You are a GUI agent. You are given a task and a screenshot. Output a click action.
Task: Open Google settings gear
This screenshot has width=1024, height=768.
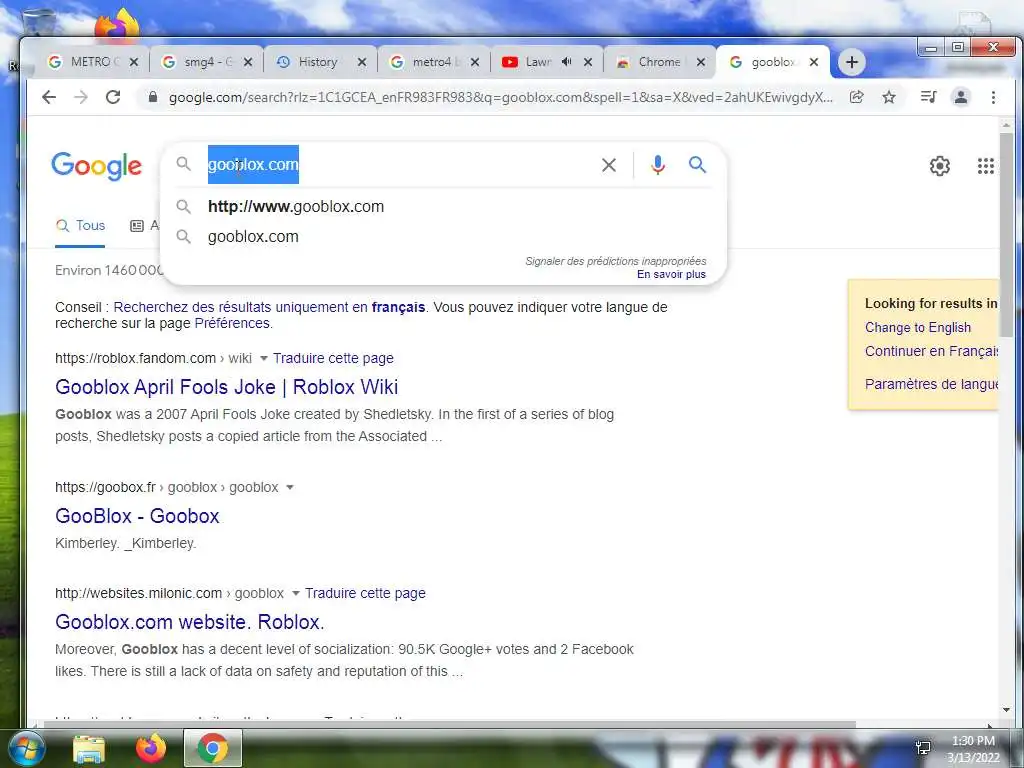point(940,166)
